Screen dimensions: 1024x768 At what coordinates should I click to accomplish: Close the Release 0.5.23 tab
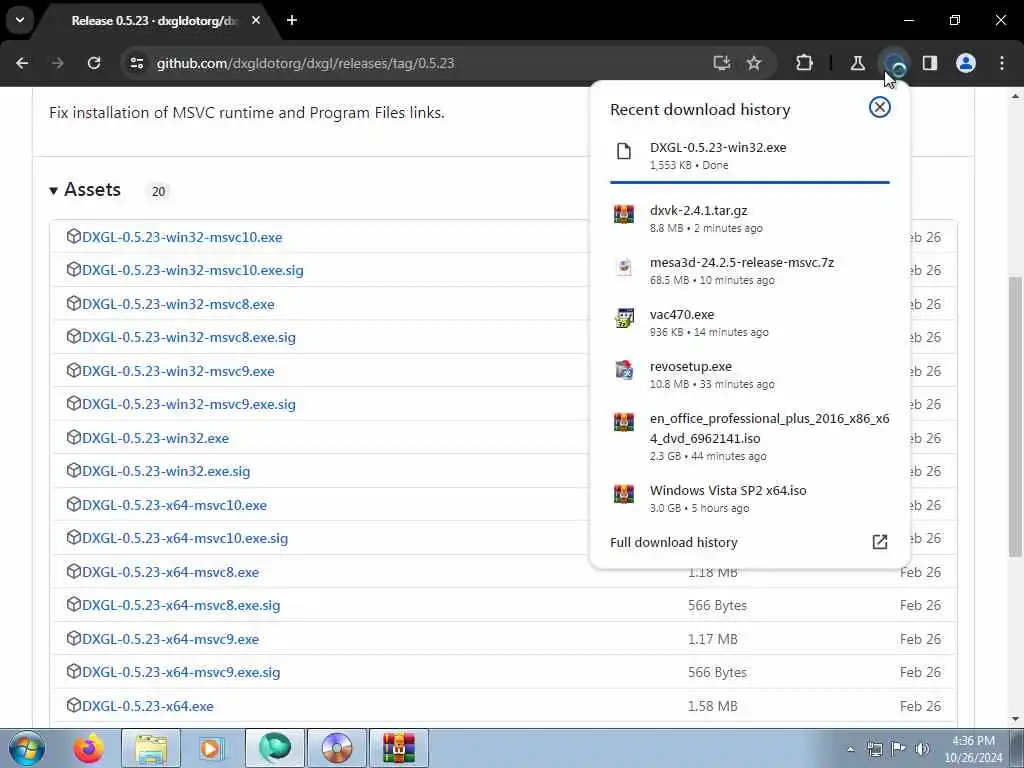(256, 20)
